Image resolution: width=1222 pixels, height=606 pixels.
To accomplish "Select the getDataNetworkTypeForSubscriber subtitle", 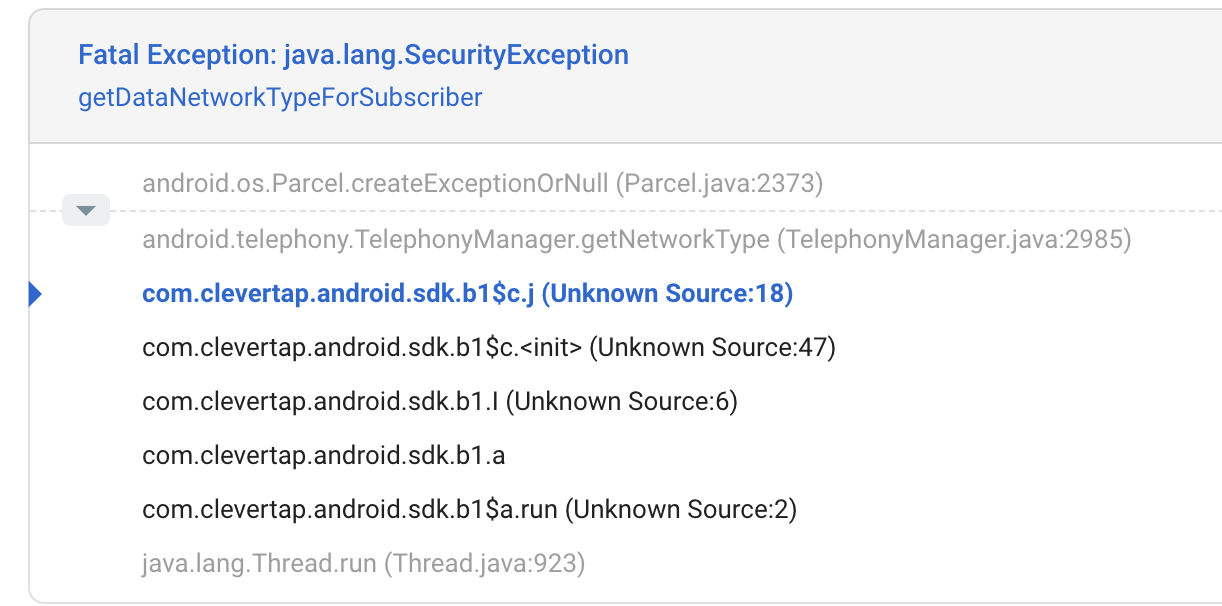I will pyautogui.click(x=280, y=97).
